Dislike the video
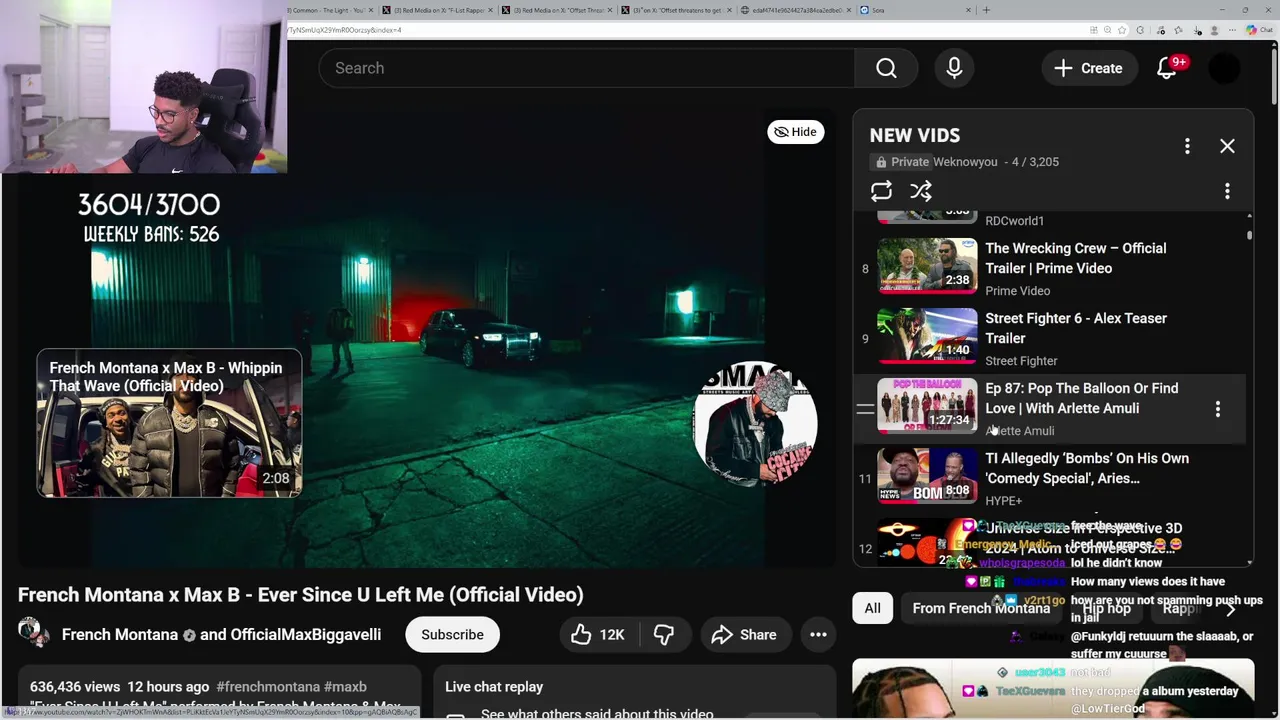This screenshot has width=1280, height=720. pyautogui.click(x=664, y=635)
